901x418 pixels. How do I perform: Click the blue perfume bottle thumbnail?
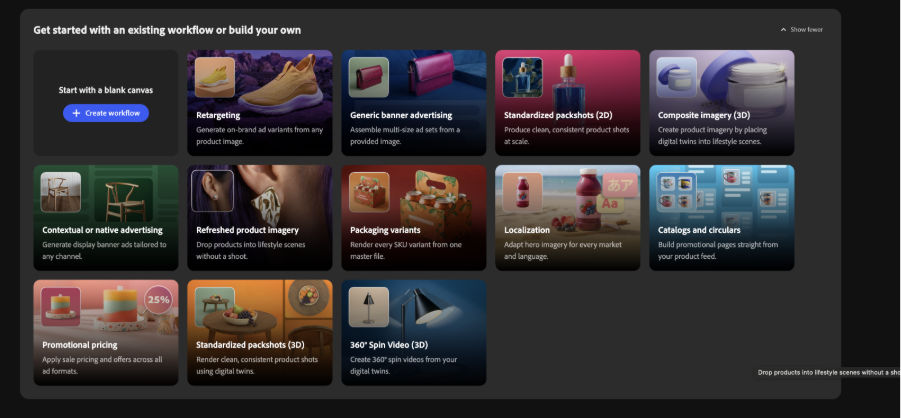coord(523,78)
